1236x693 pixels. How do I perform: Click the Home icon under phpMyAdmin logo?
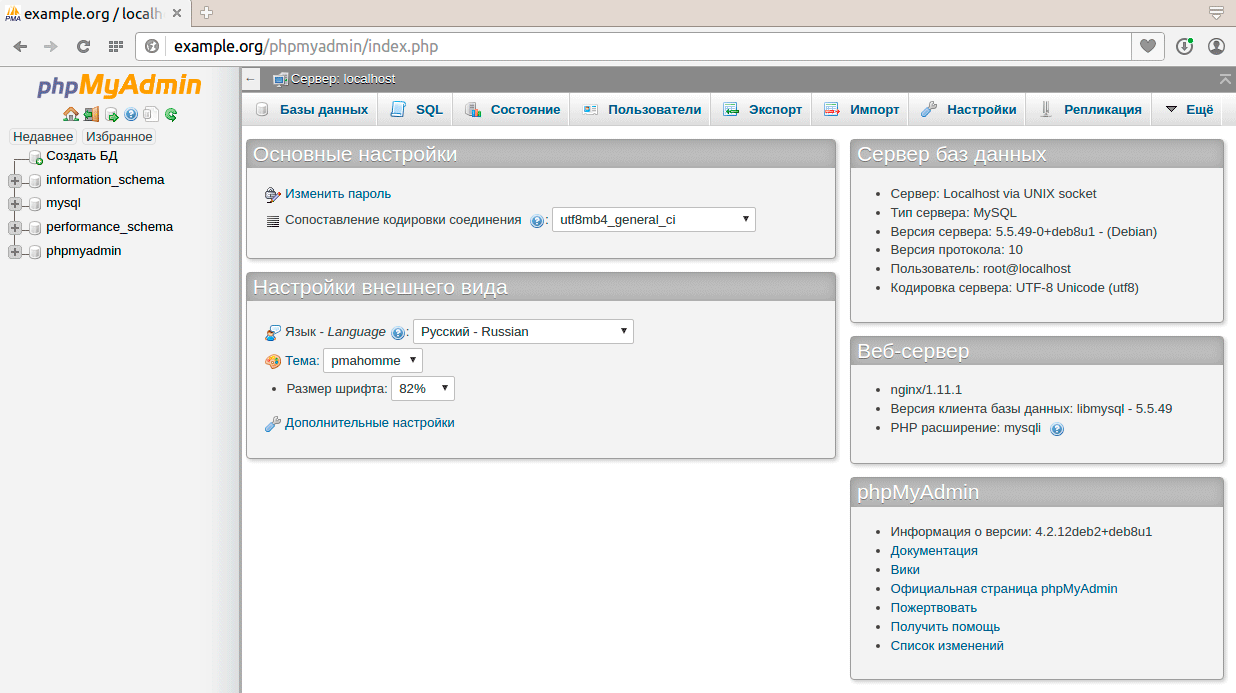[x=70, y=114]
